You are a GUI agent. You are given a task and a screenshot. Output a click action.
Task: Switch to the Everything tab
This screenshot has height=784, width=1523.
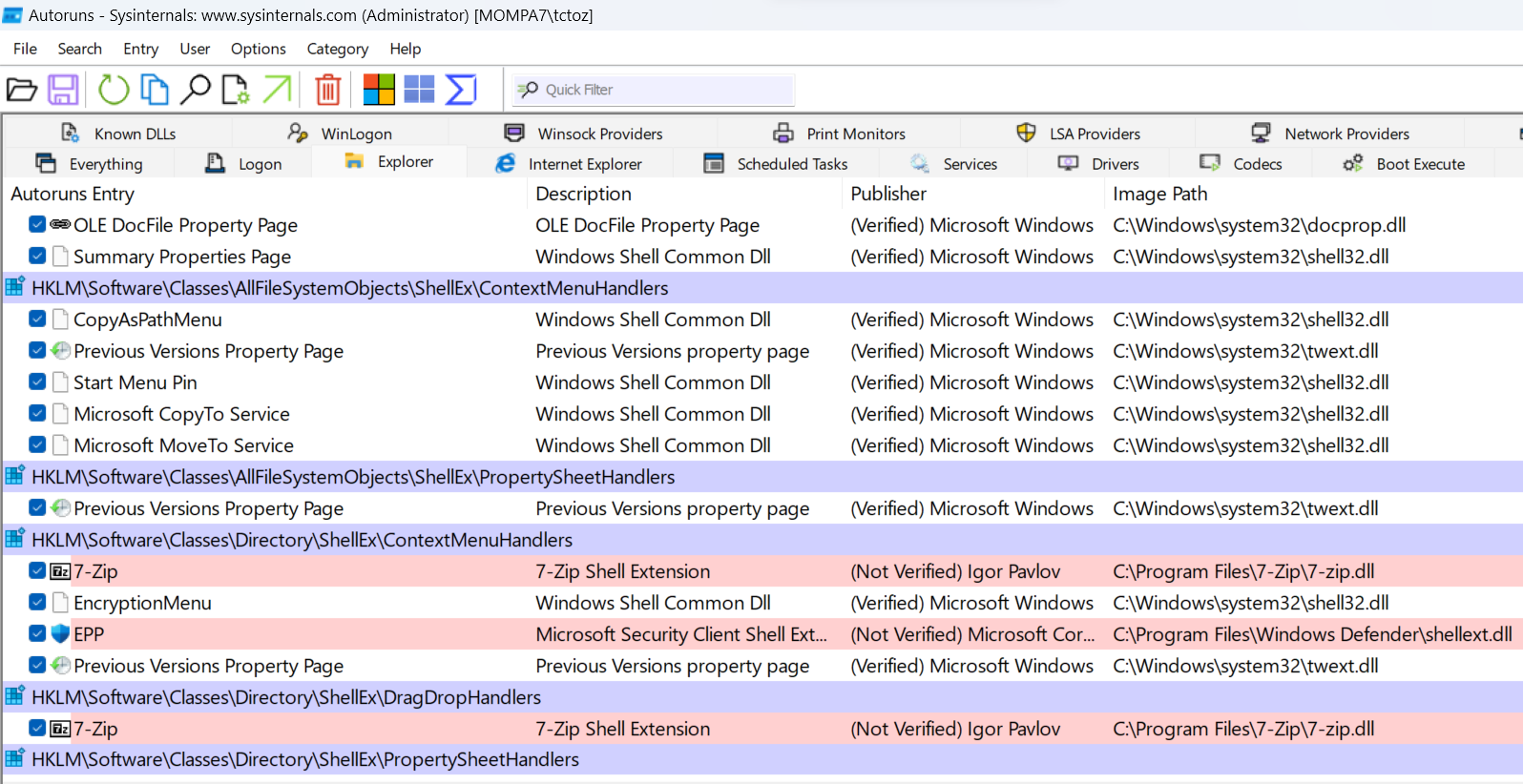89,163
